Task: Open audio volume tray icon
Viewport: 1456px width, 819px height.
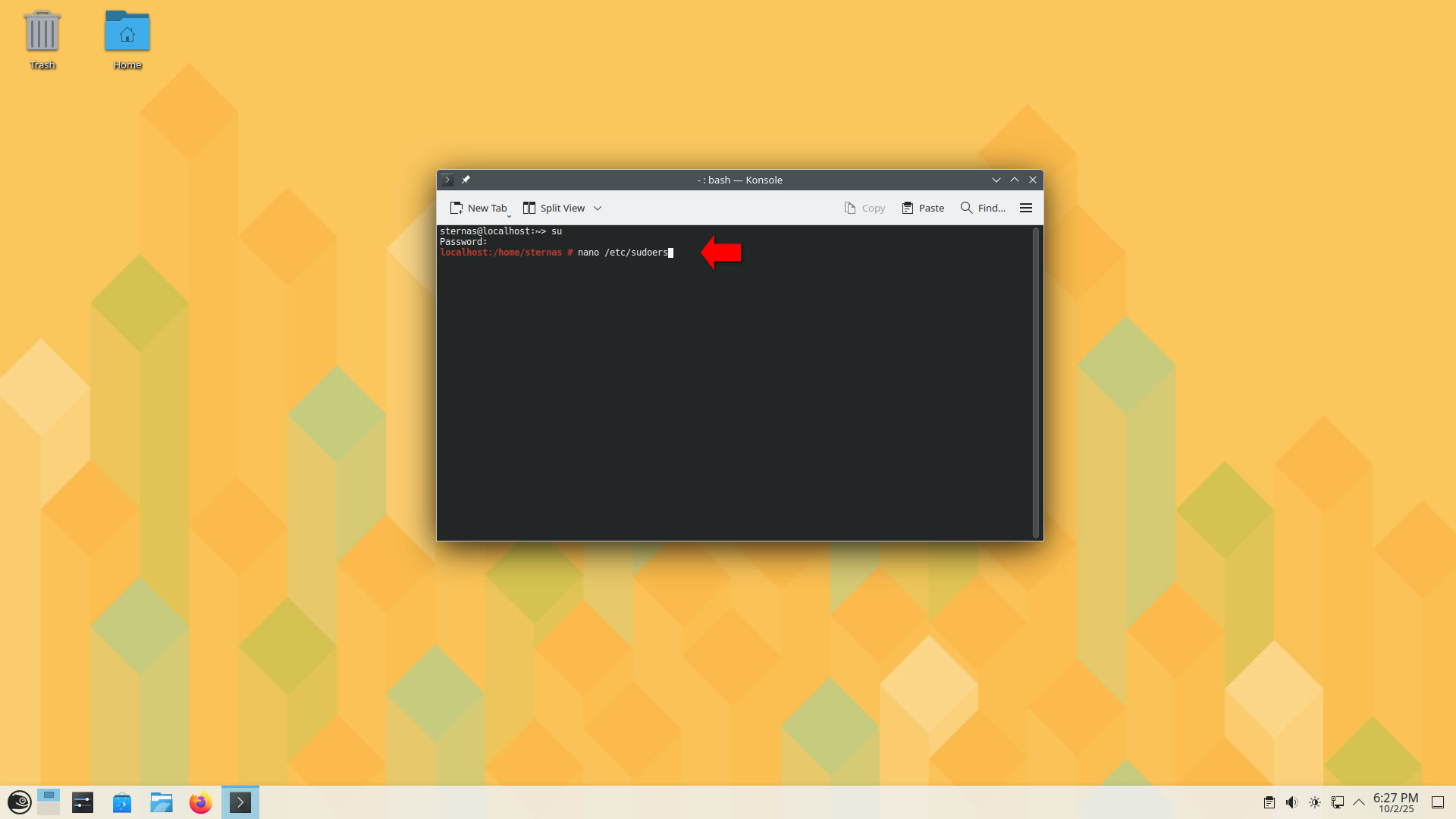Action: 1291,802
